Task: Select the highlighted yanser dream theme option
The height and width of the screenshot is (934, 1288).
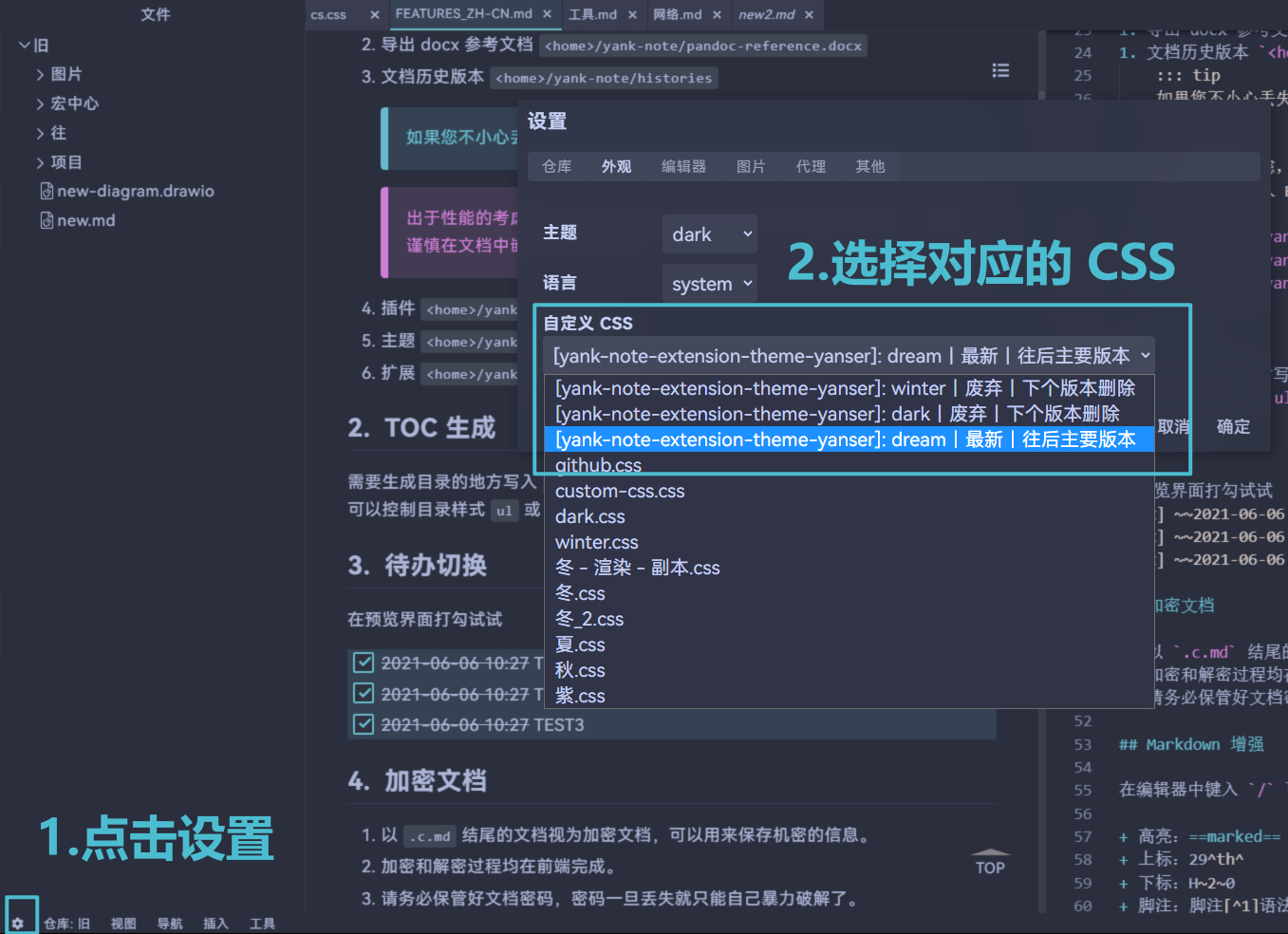Action: coord(849,439)
